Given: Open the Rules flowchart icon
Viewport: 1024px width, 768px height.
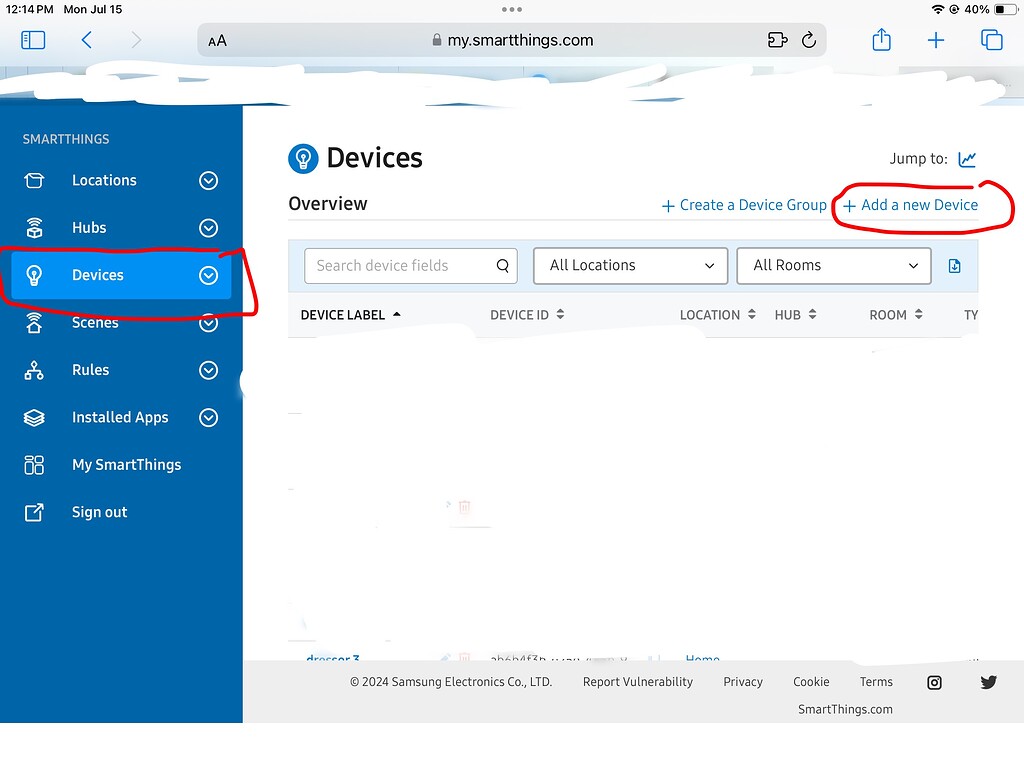Looking at the screenshot, I should (36, 370).
